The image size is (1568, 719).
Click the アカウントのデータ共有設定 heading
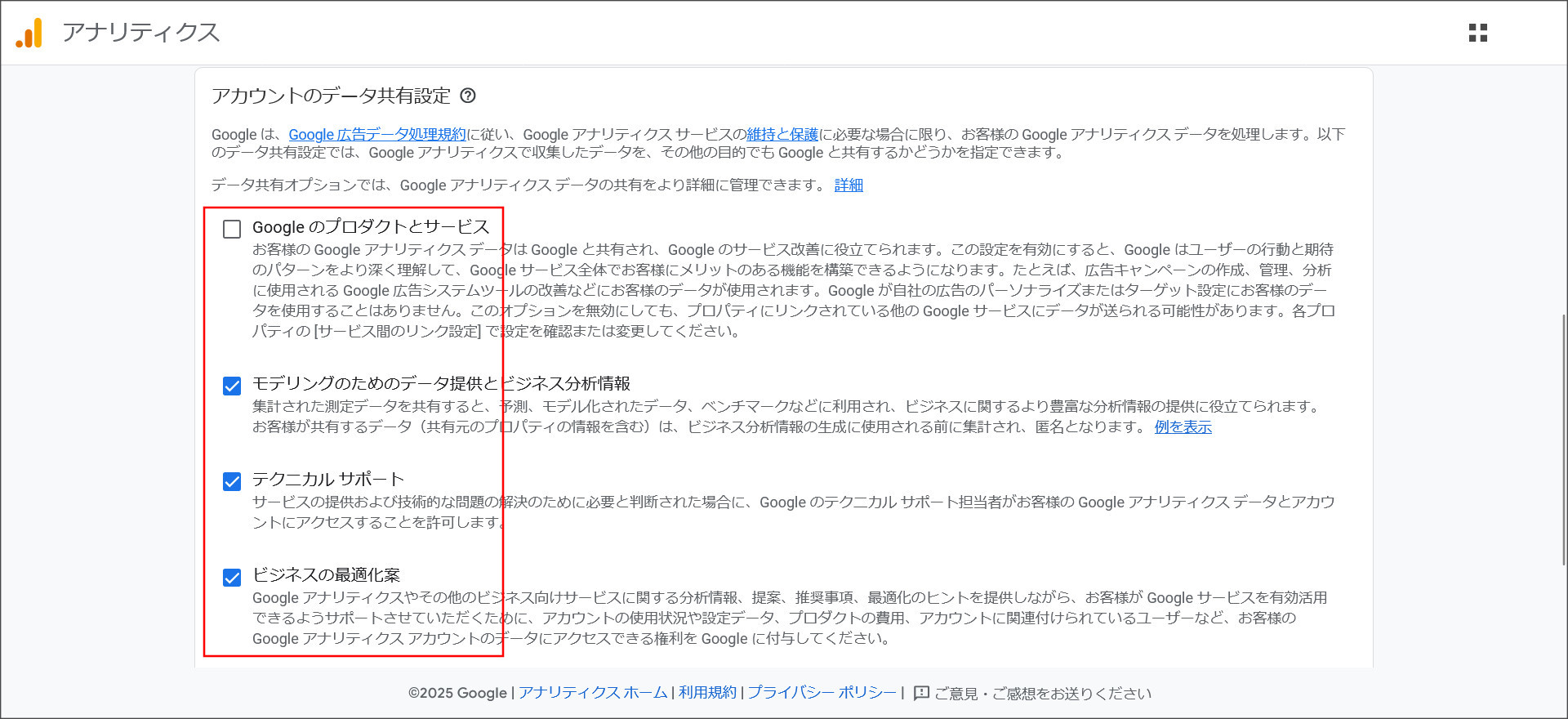[331, 96]
